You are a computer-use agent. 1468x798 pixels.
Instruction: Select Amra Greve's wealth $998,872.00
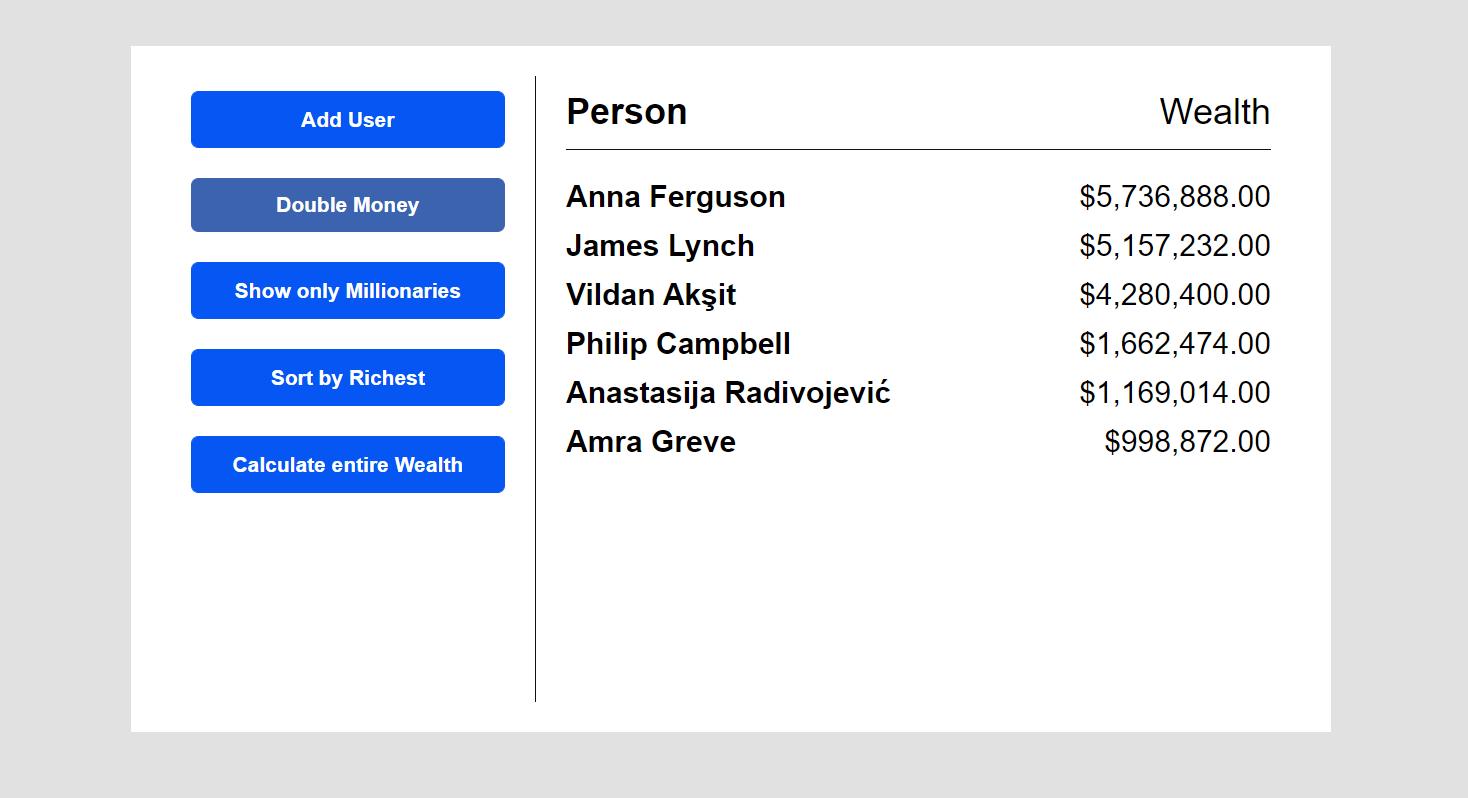tap(1187, 442)
